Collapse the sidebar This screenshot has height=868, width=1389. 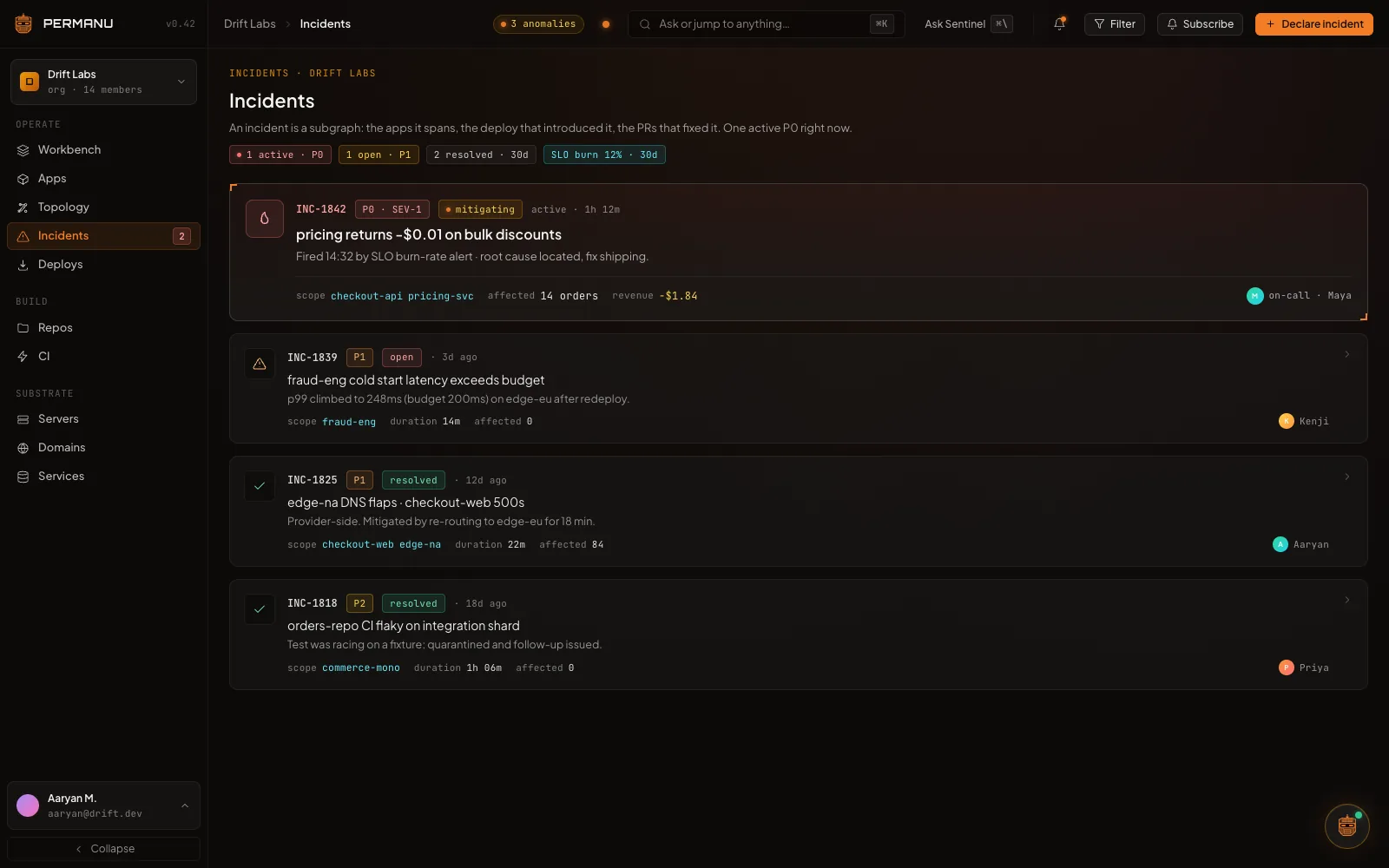(x=103, y=848)
